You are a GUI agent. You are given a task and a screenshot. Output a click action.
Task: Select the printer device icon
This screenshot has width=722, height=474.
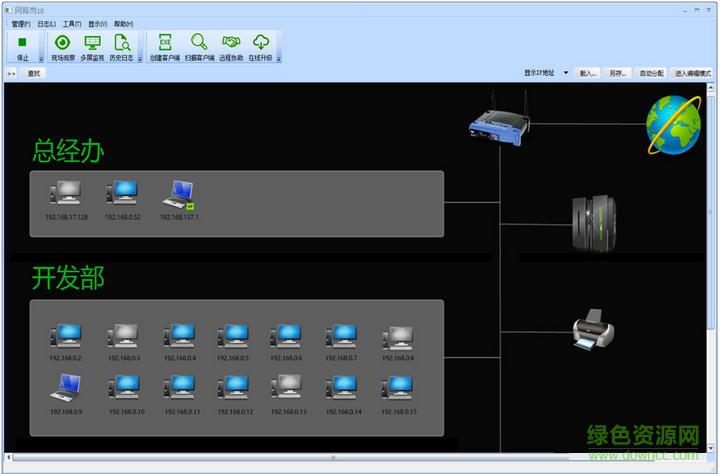pos(592,330)
